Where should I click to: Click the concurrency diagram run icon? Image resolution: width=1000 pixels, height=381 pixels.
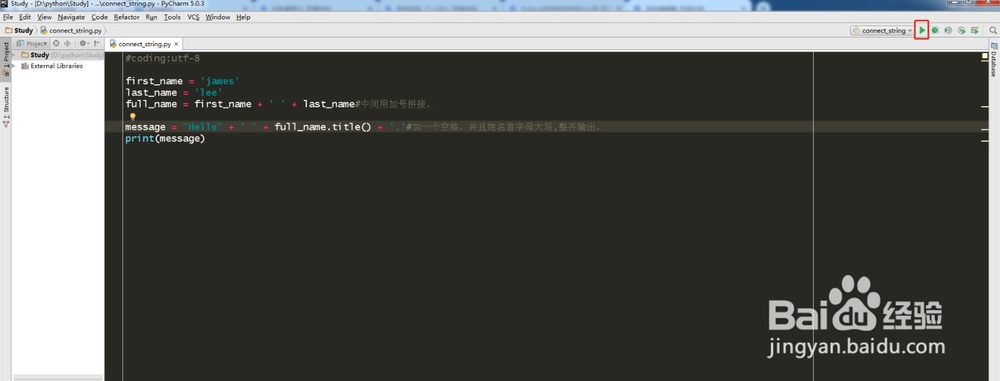[974, 30]
